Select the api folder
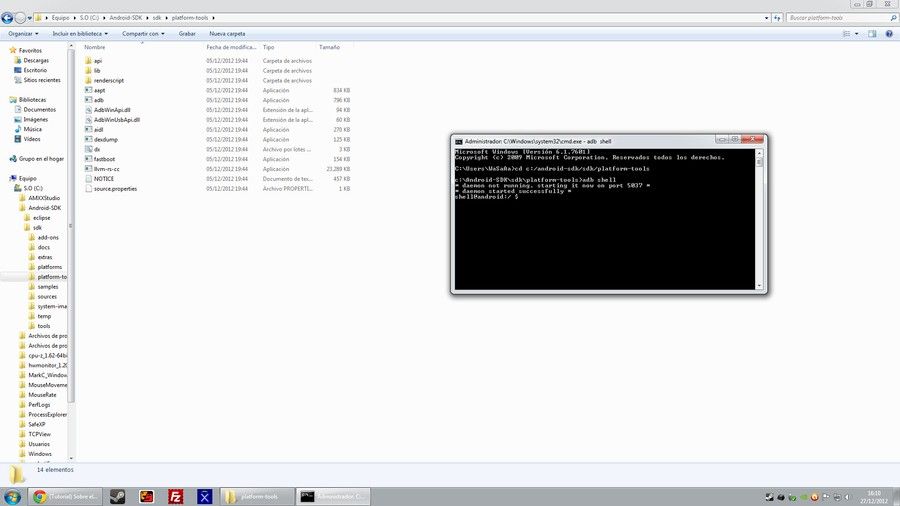This screenshot has height=506, width=900. (x=98, y=61)
